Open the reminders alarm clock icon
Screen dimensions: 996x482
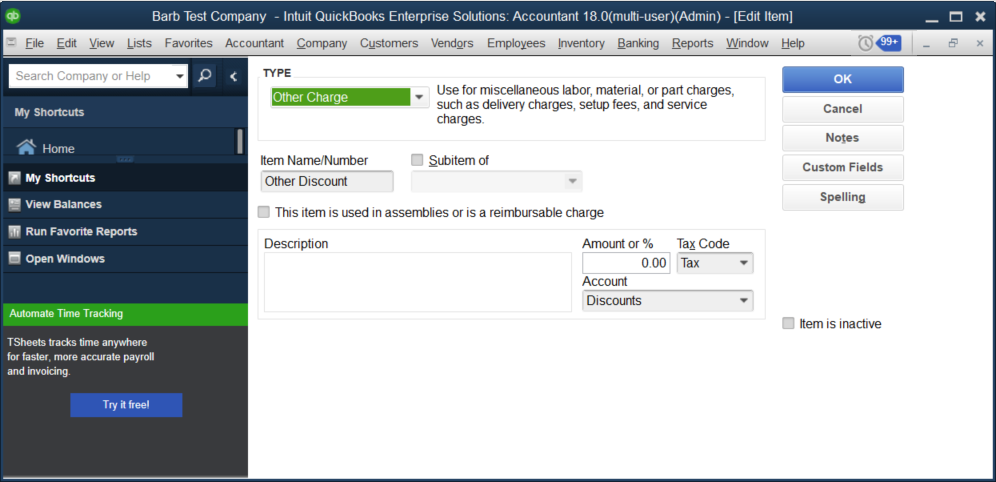(865, 43)
